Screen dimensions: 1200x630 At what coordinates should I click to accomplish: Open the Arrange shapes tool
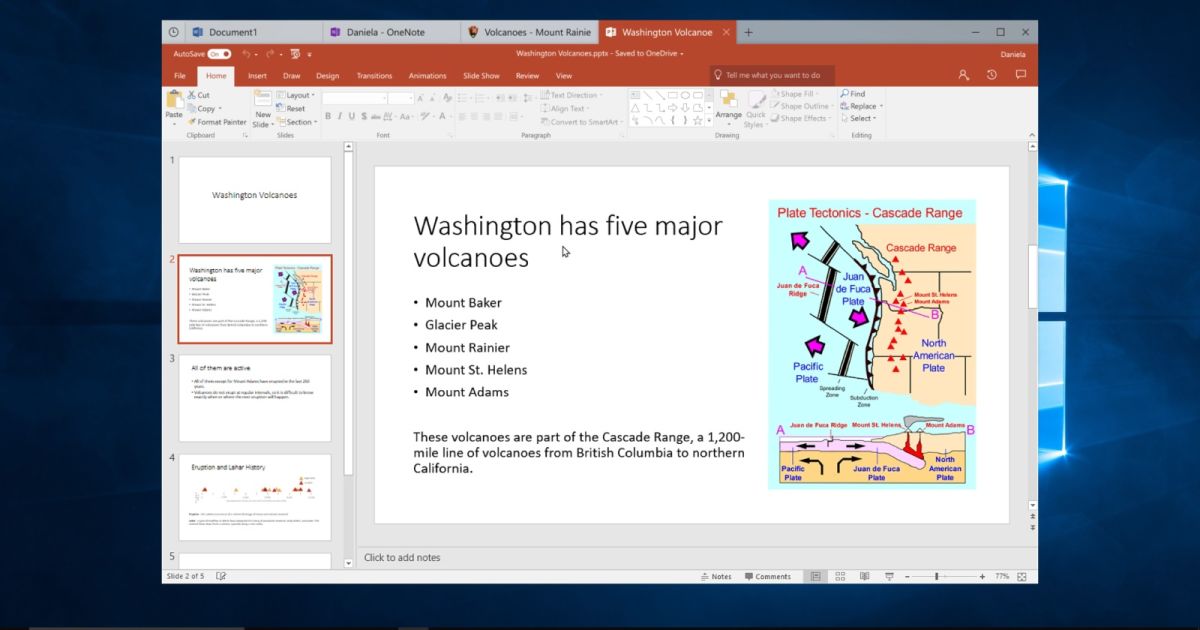tap(728, 106)
